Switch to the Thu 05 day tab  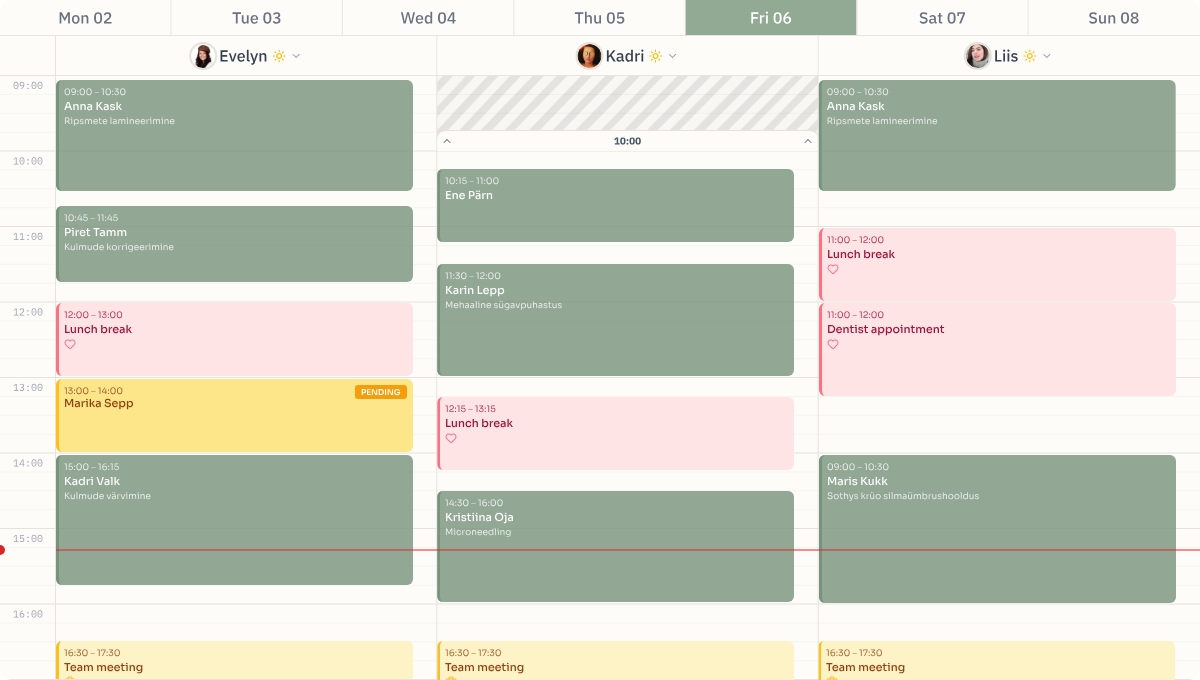tap(600, 18)
